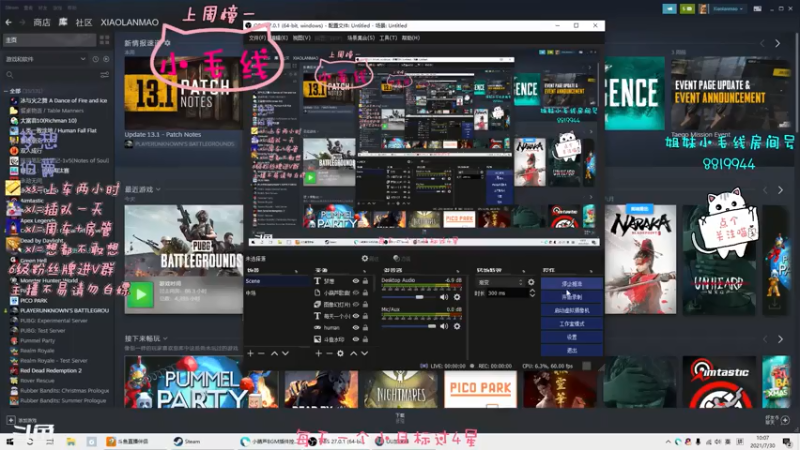The height and width of the screenshot is (450, 800).
Task: Step the transition duration value spinner
Action: 532,293
